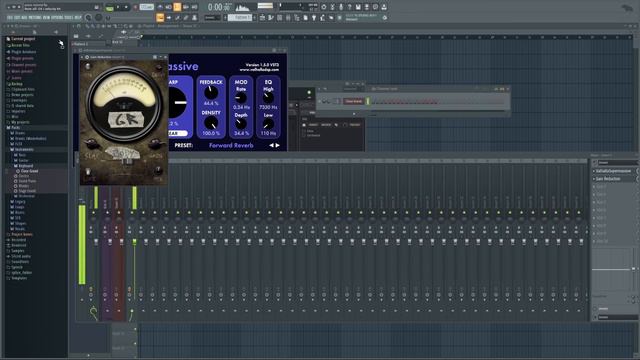
Task: Click the tempo display
Action: point(147,7)
